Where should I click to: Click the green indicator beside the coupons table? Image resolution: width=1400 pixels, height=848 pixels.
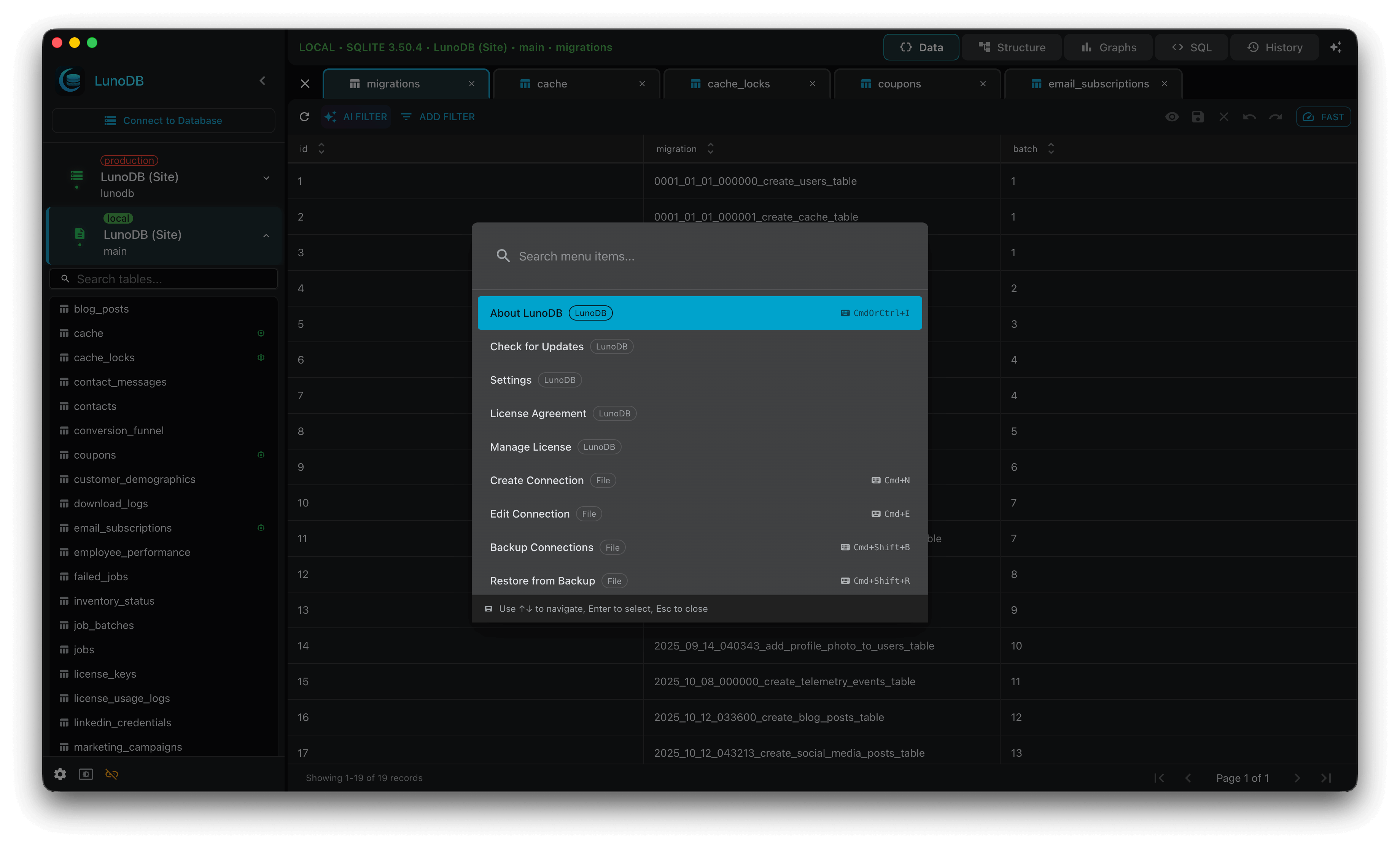[261, 454]
